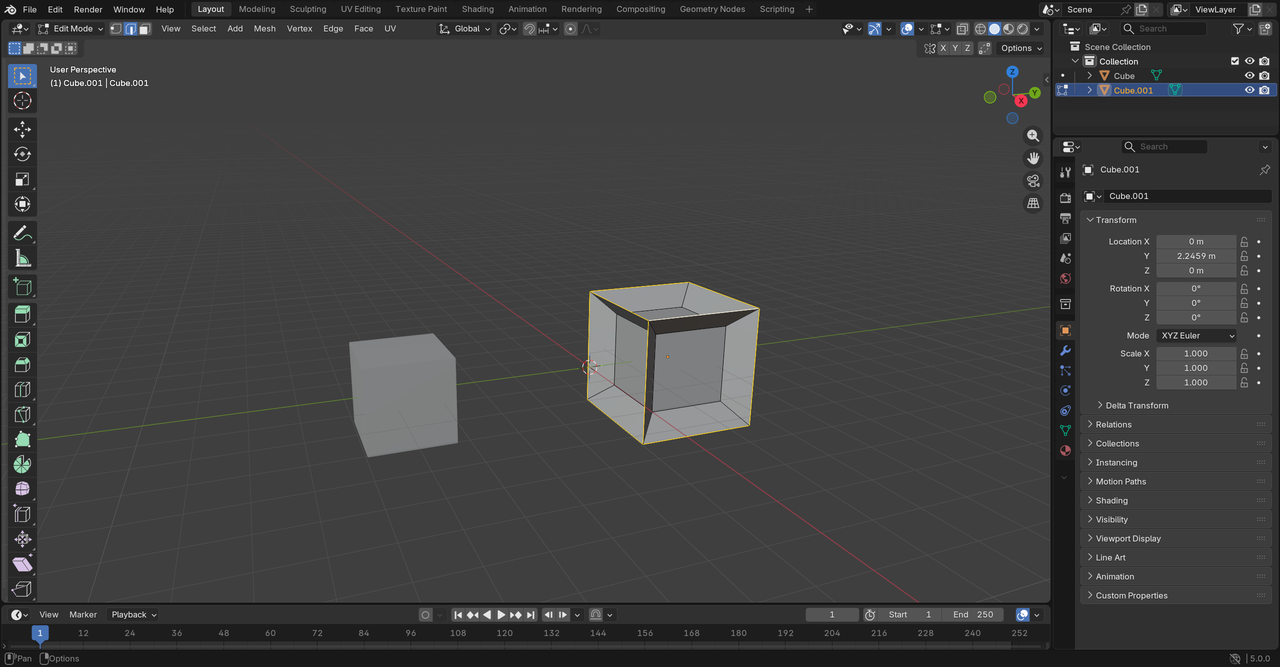This screenshot has width=1280, height=667.
Task: Click the viewport zoom magnifier icon
Action: coord(1033,136)
